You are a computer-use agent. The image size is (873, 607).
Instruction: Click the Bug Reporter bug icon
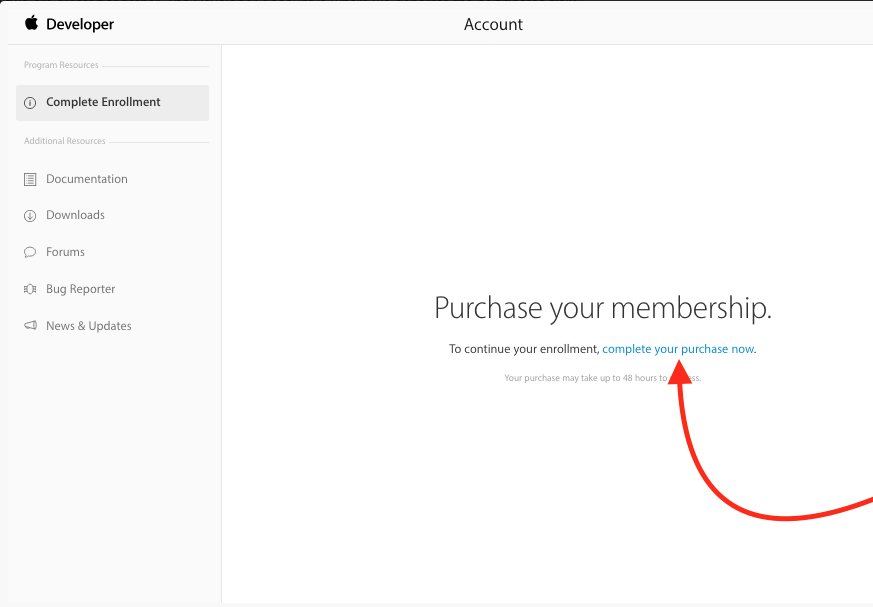coord(30,289)
